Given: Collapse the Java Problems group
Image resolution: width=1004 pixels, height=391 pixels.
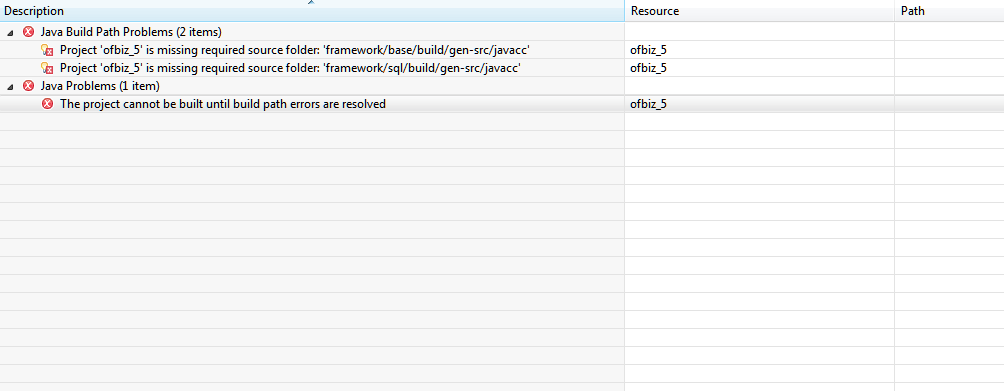Looking at the screenshot, I should [x=10, y=86].
